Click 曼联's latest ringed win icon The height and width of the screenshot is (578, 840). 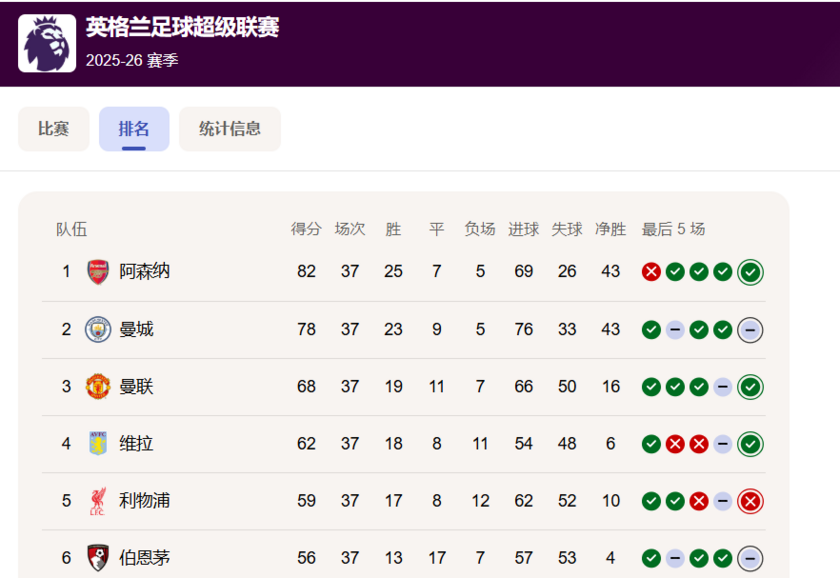[751, 387]
